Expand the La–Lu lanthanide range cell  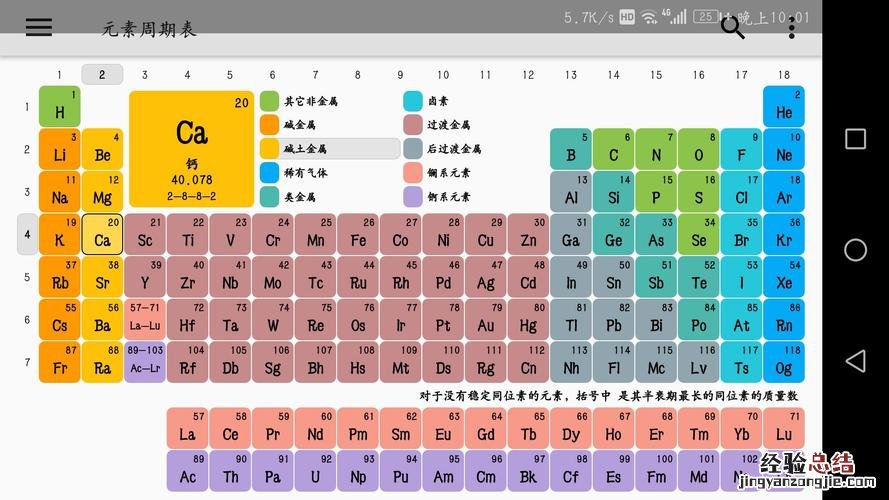coord(145,320)
